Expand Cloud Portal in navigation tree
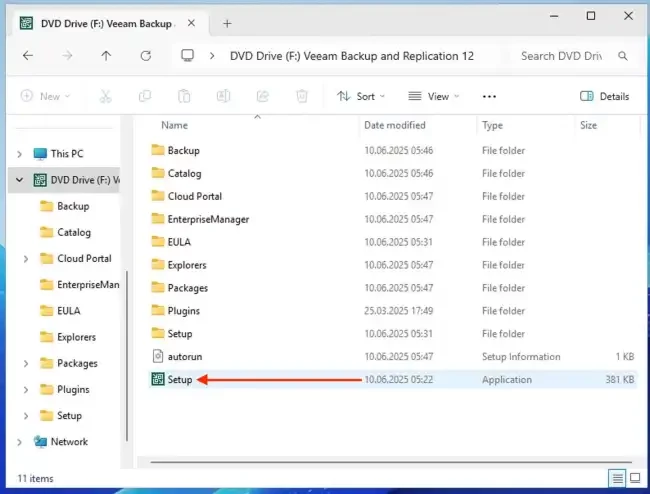This screenshot has width=650, height=494. pos(26,259)
